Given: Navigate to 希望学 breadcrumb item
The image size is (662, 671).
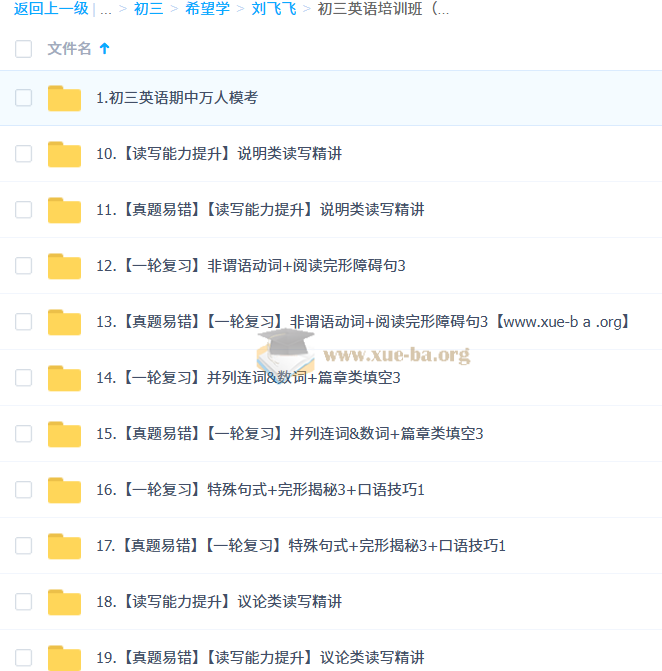Looking at the screenshot, I should (x=208, y=9).
